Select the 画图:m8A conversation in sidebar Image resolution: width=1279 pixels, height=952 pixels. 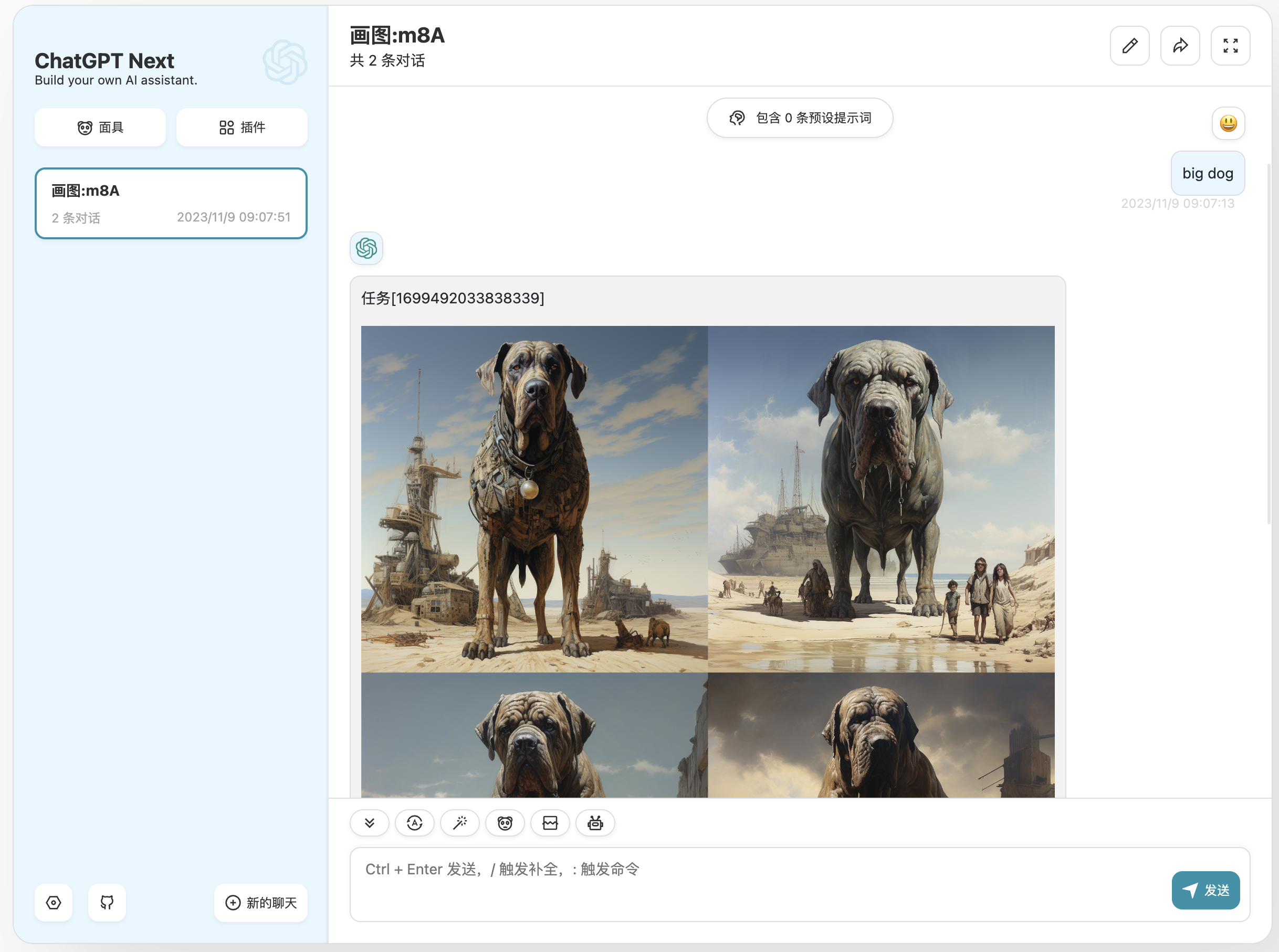tap(171, 204)
